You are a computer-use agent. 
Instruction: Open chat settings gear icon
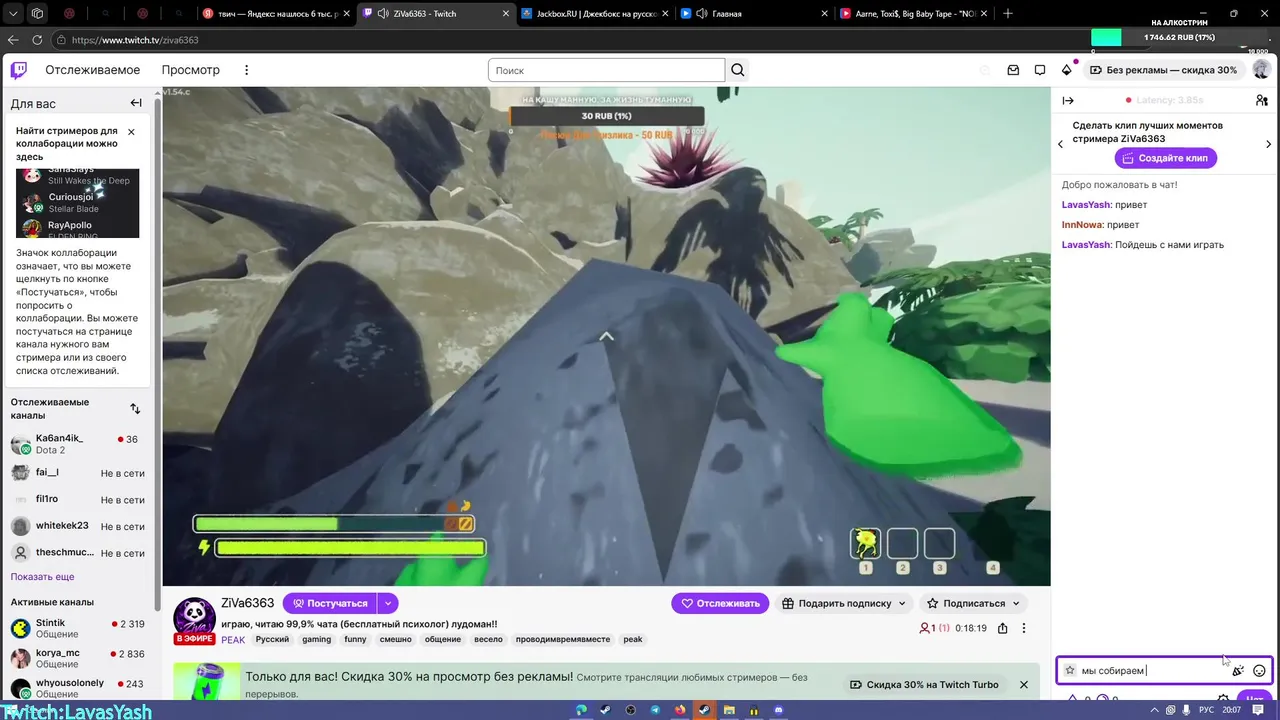[x=1223, y=699]
